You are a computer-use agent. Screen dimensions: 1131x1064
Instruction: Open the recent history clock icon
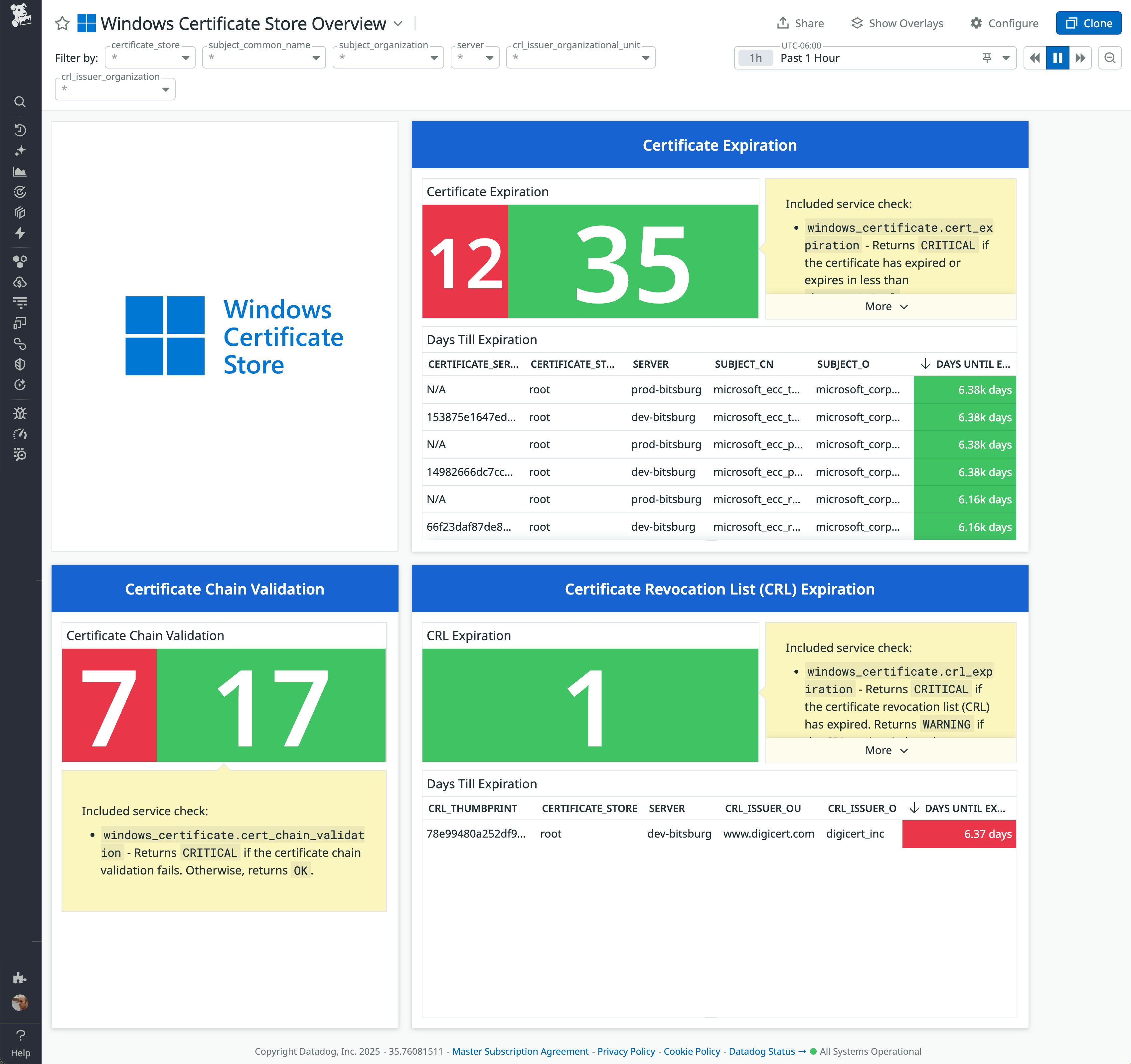tap(20, 130)
